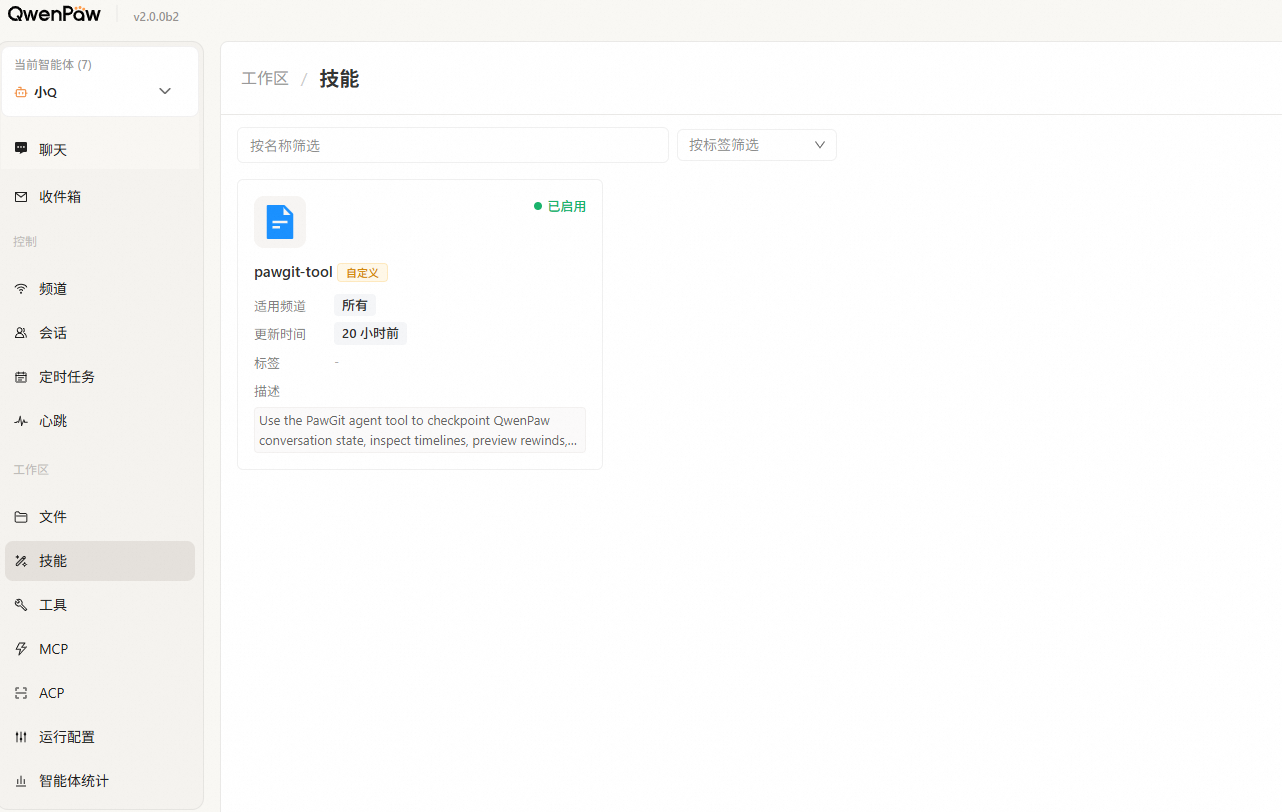Image resolution: width=1282 pixels, height=812 pixels.
Task: Click the people icon for 会话
Action: coord(21,333)
